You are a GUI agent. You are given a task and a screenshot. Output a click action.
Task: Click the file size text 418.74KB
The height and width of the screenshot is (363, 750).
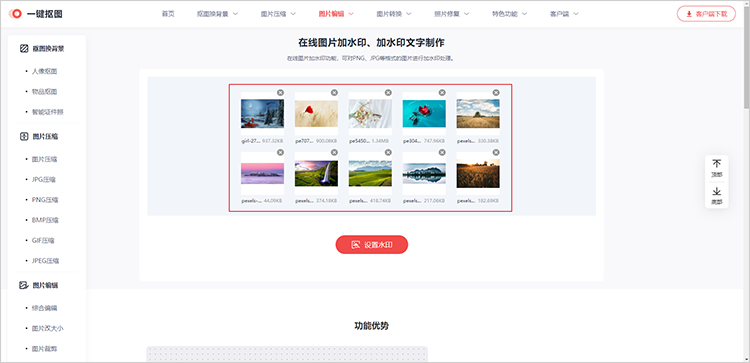381,201
